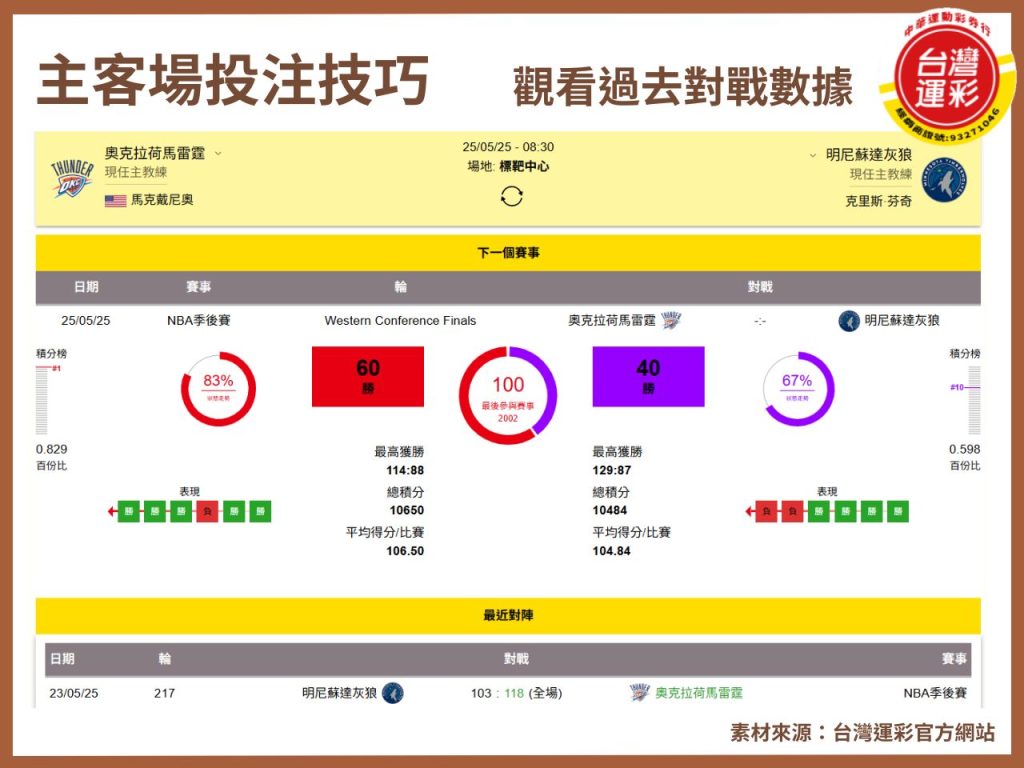Select the red 負 square in Thunder's 表現 row
This screenshot has height=768, width=1024.
pyautogui.click(x=207, y=511)
